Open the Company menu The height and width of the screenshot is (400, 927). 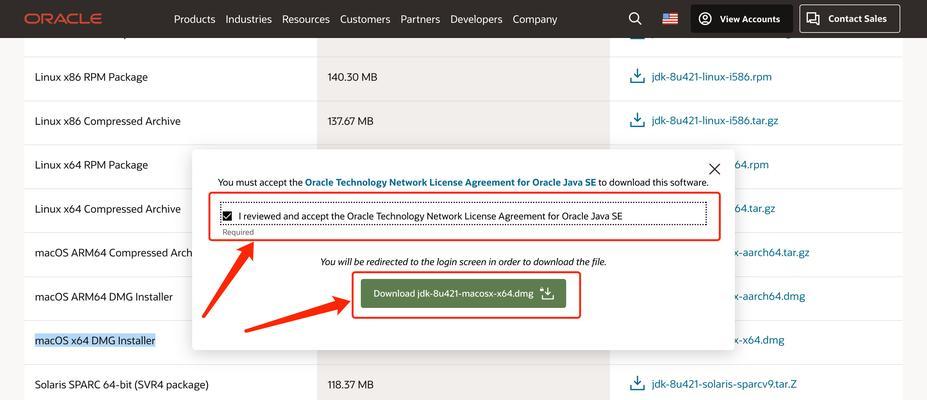point(534,19)
